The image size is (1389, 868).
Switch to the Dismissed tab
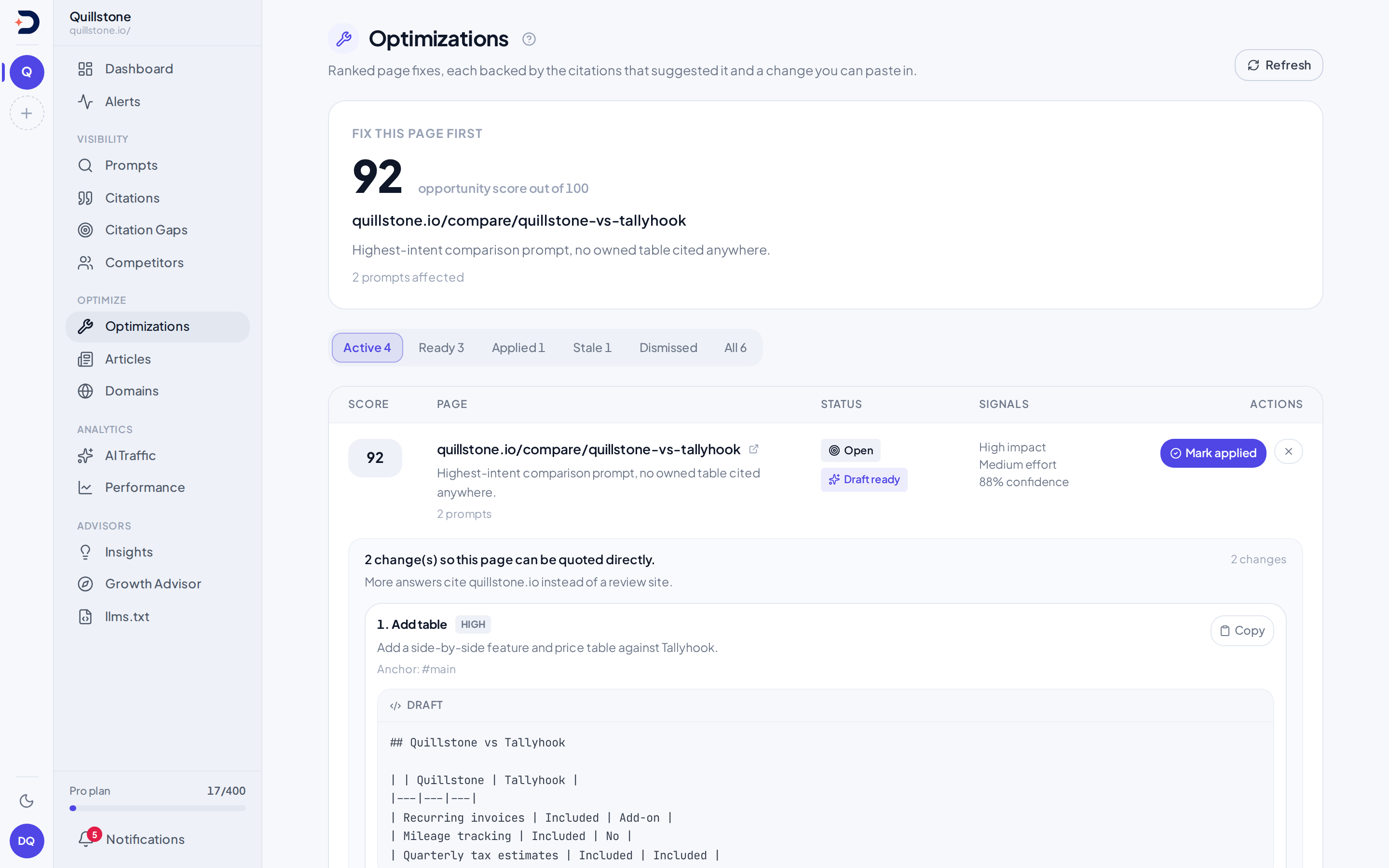point(668,348)
